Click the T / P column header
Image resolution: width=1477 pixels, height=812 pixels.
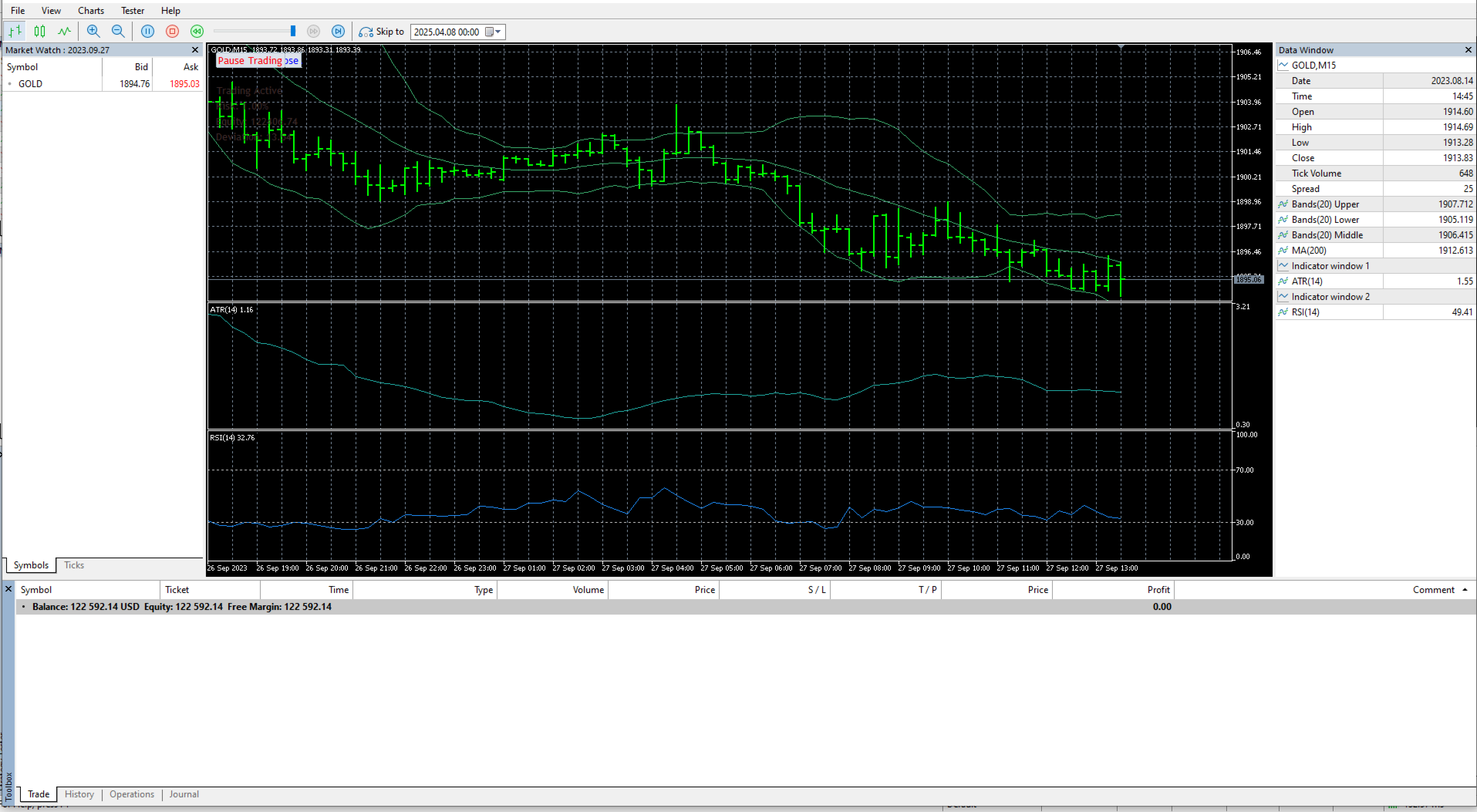pyautogui.click(x=885, y=590)
